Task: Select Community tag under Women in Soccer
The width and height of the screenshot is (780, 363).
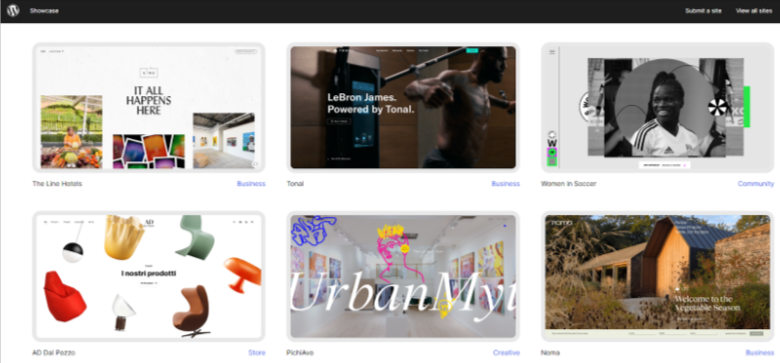Action: pos(756,183)
